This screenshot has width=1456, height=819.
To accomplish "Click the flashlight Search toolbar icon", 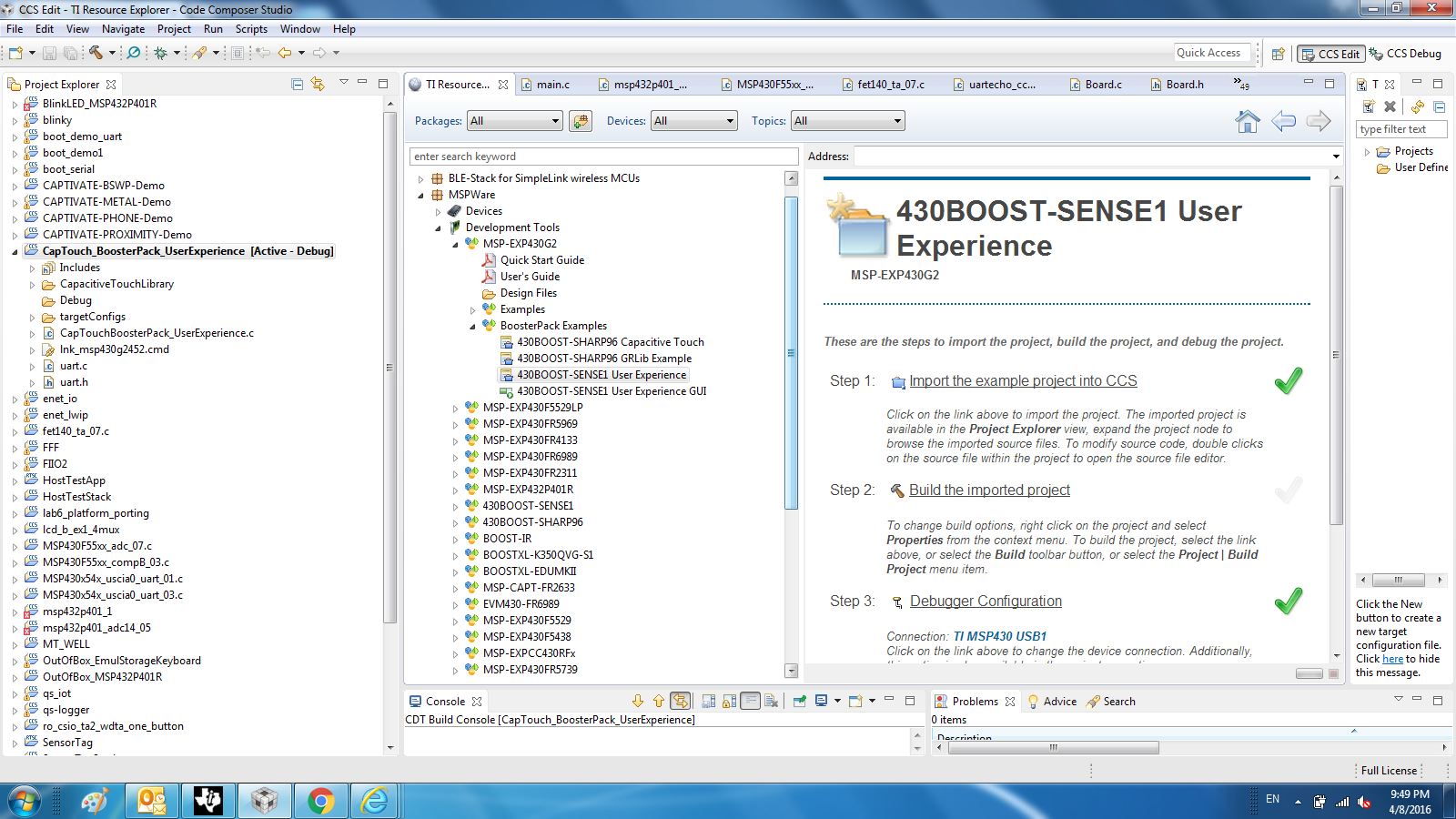I will (x=199, y=53).
